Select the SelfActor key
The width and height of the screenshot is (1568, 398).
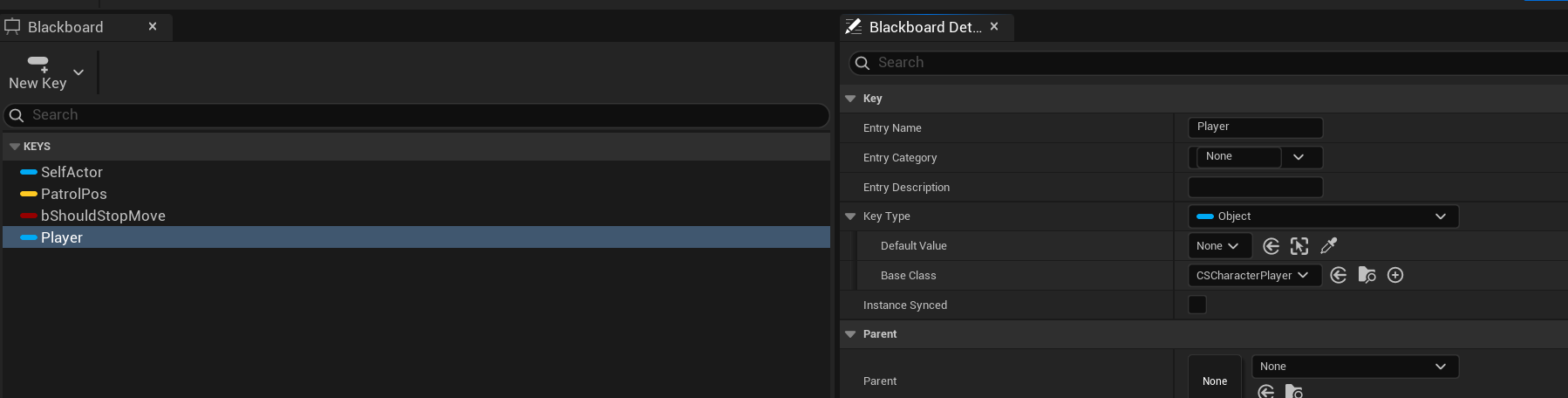(x=416, y=172)
